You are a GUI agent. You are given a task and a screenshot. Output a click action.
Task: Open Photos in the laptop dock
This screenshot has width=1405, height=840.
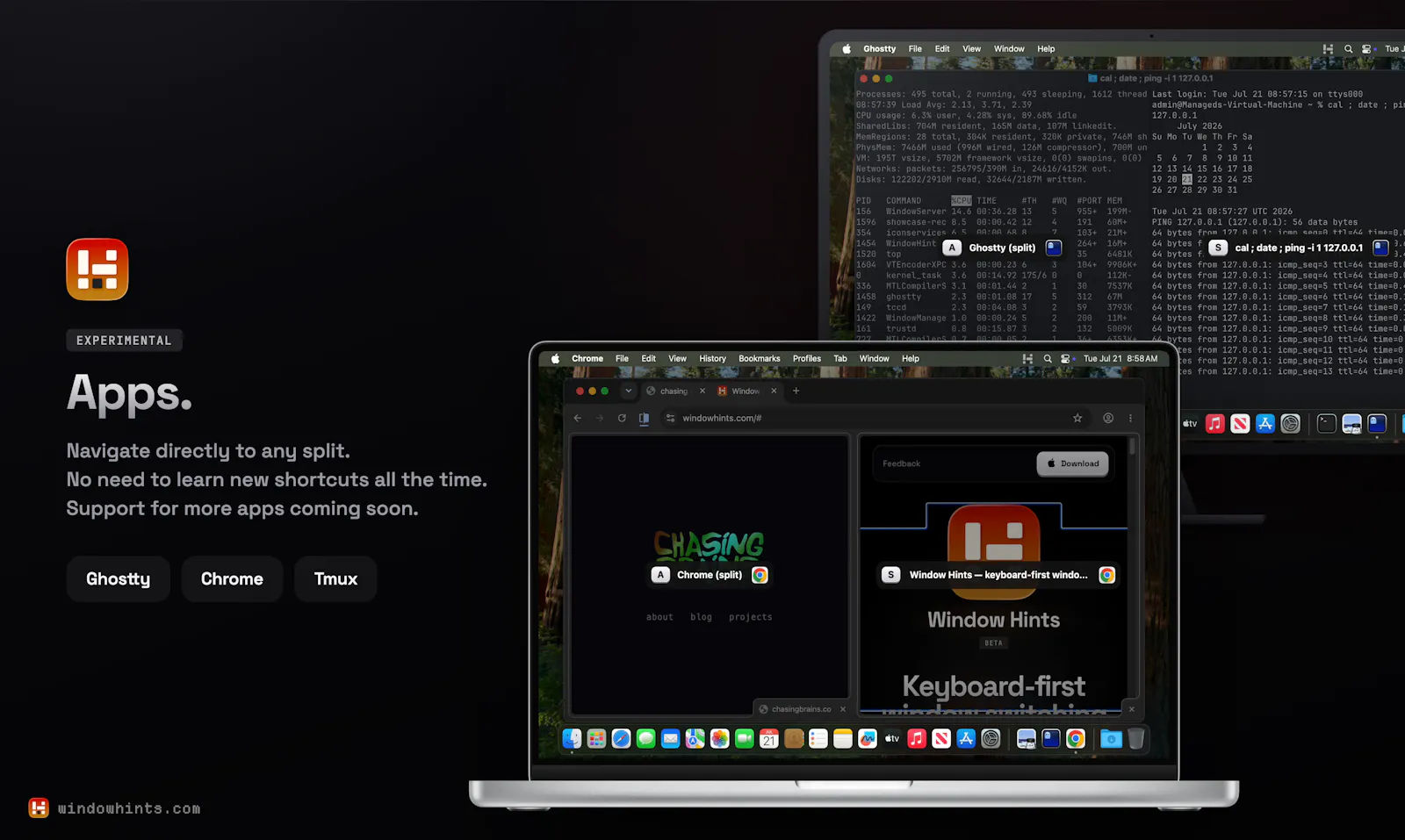[x=719, y=739]
